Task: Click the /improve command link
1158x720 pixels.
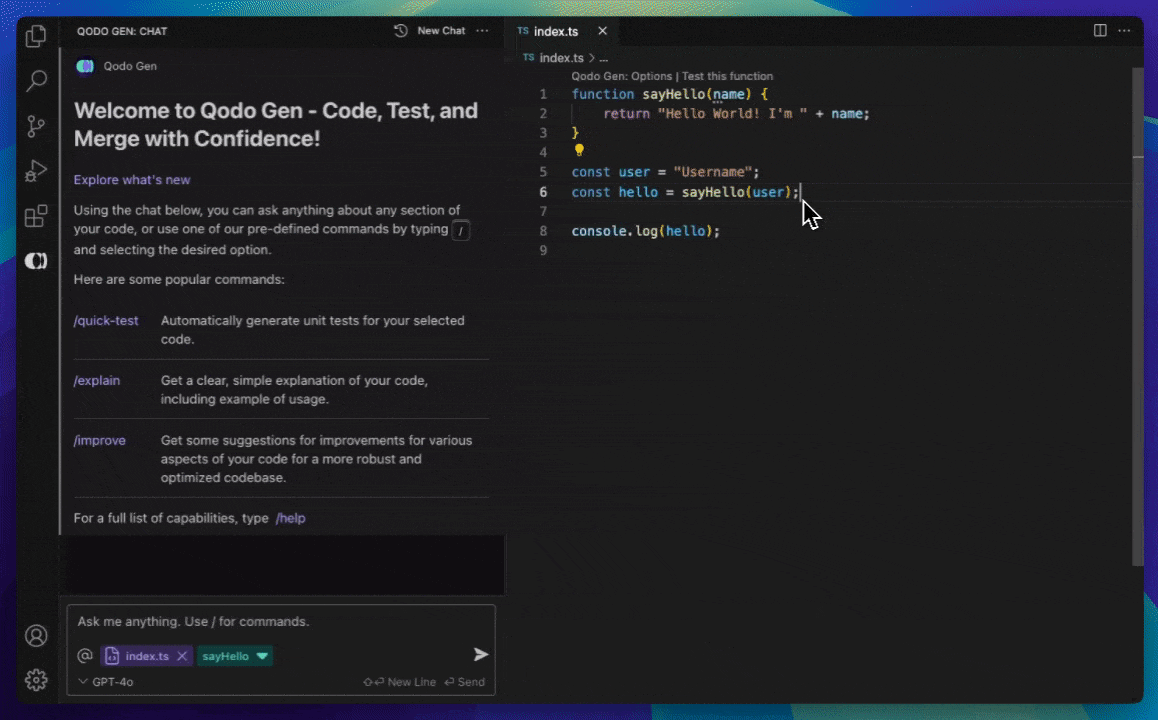Action: pyautogui.click(x=99, y=440)
